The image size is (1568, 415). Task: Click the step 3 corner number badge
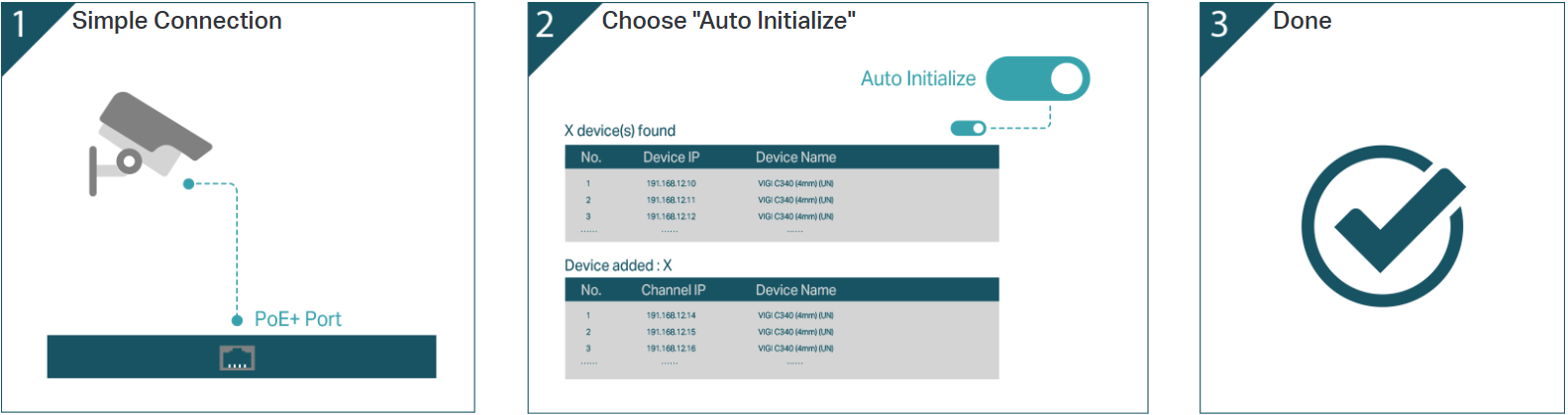(x=1218, y=25)
